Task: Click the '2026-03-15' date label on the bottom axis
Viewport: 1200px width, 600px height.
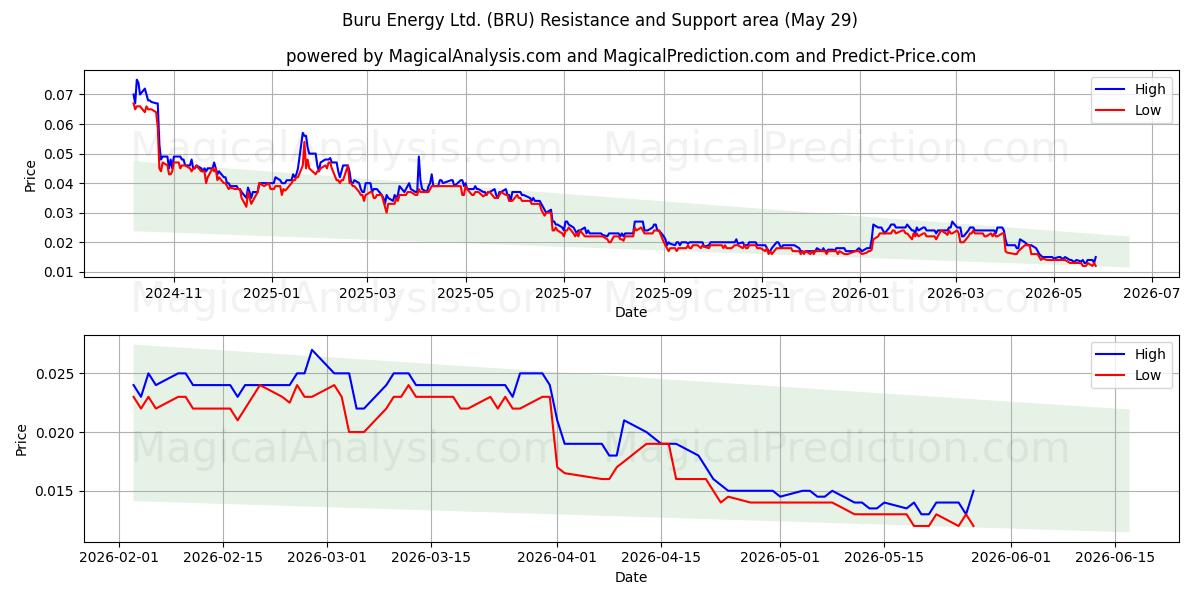Action: point(431,558)
